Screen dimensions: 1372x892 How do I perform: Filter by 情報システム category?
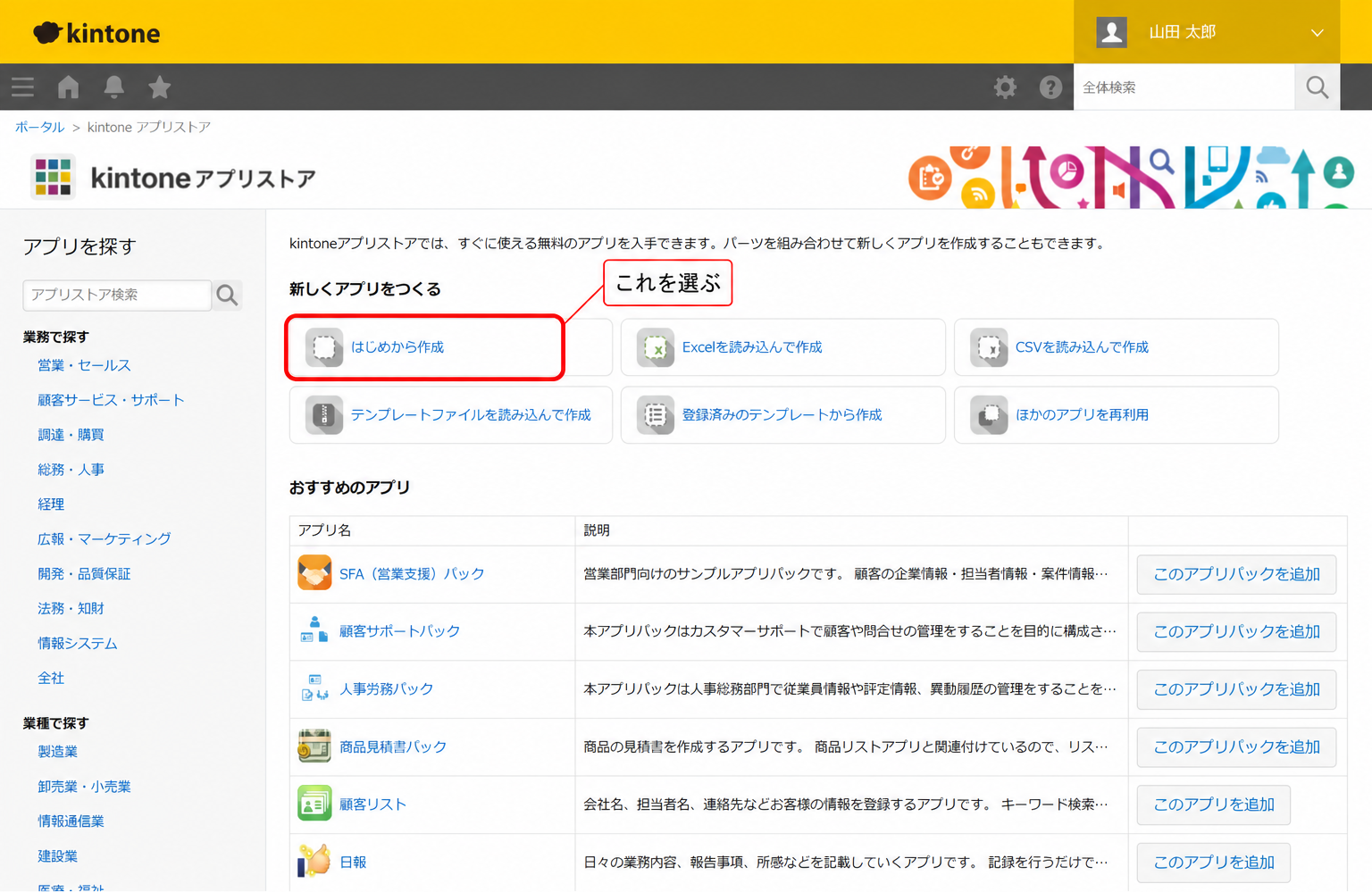77,644
